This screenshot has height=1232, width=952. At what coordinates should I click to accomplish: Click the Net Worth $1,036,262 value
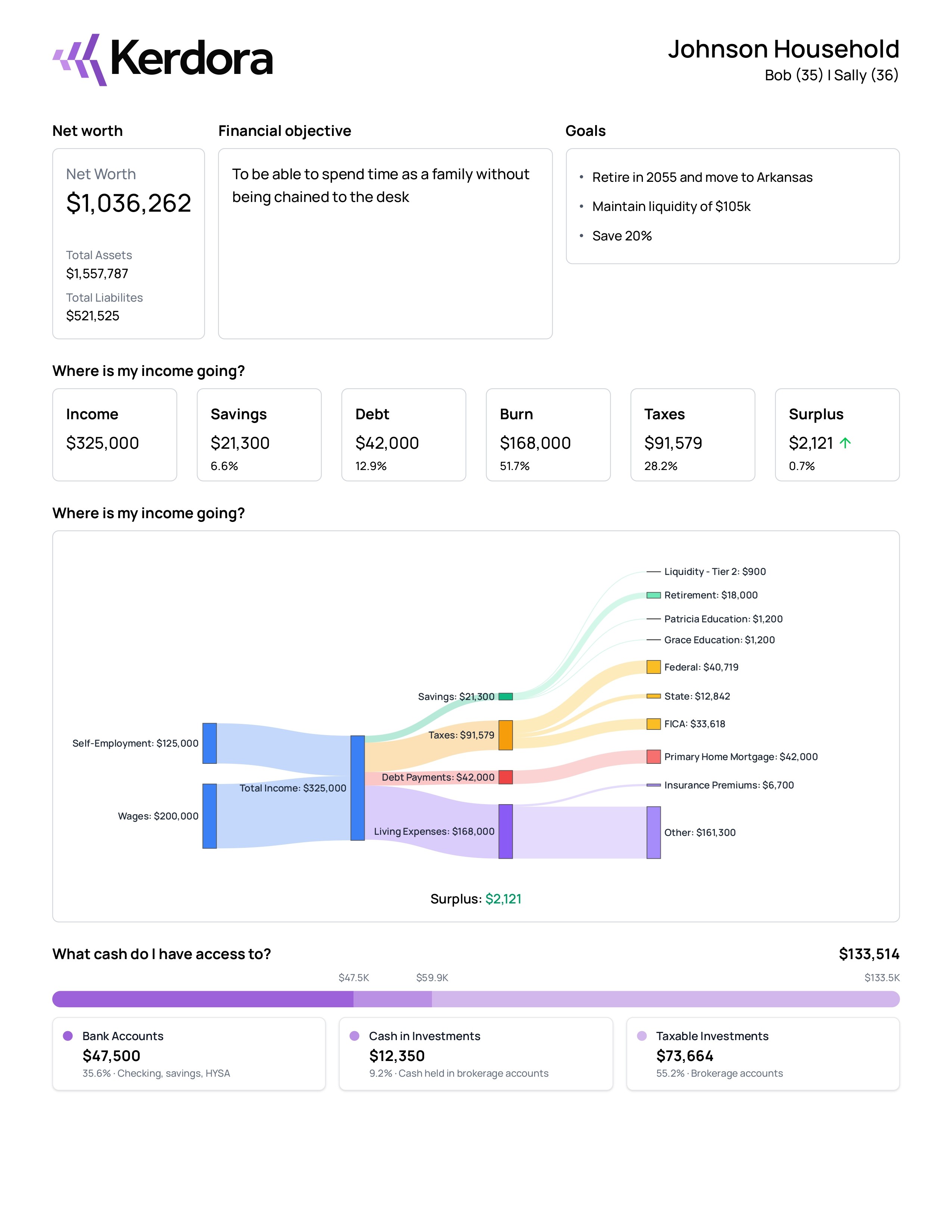(128, 203)
